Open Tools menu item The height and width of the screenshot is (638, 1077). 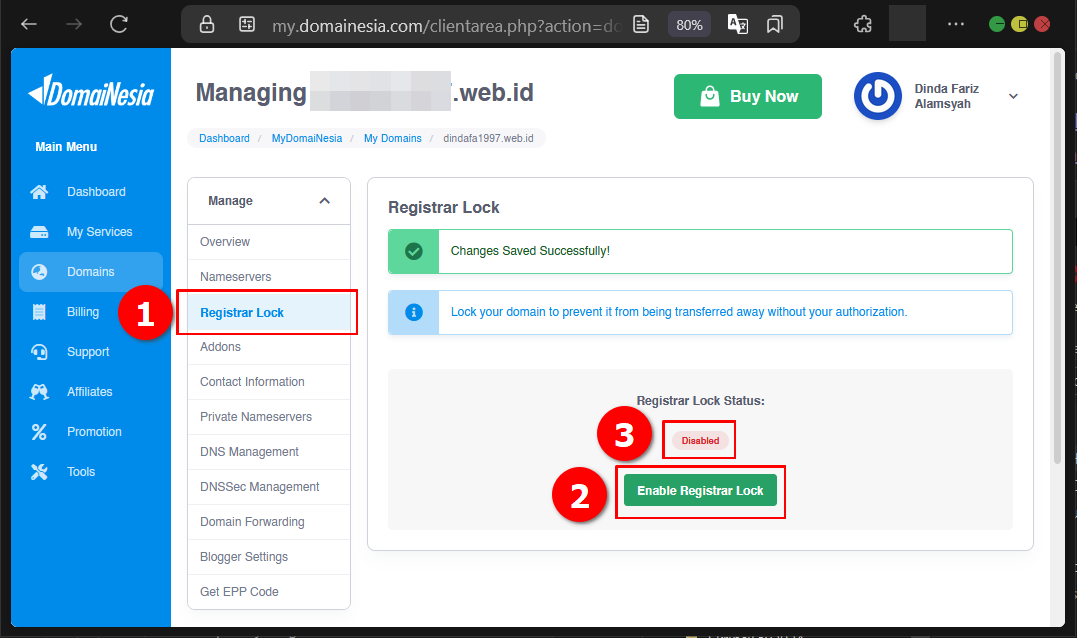[81, 472]
